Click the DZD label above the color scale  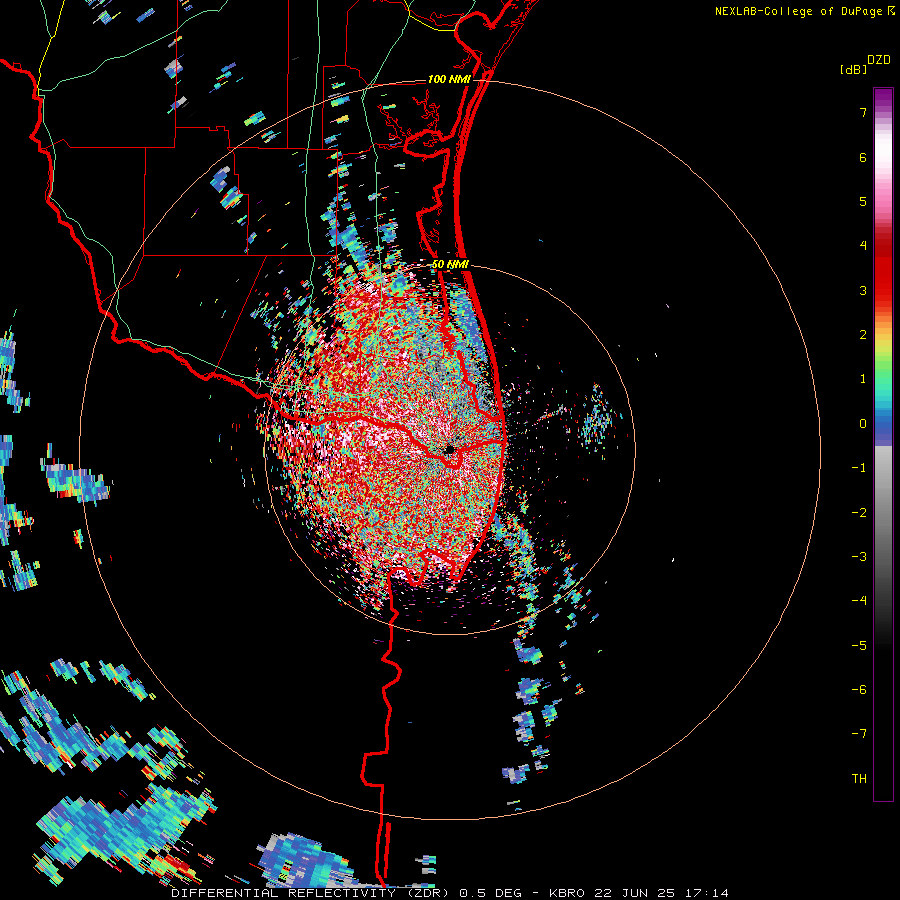[x=879, y=60]
